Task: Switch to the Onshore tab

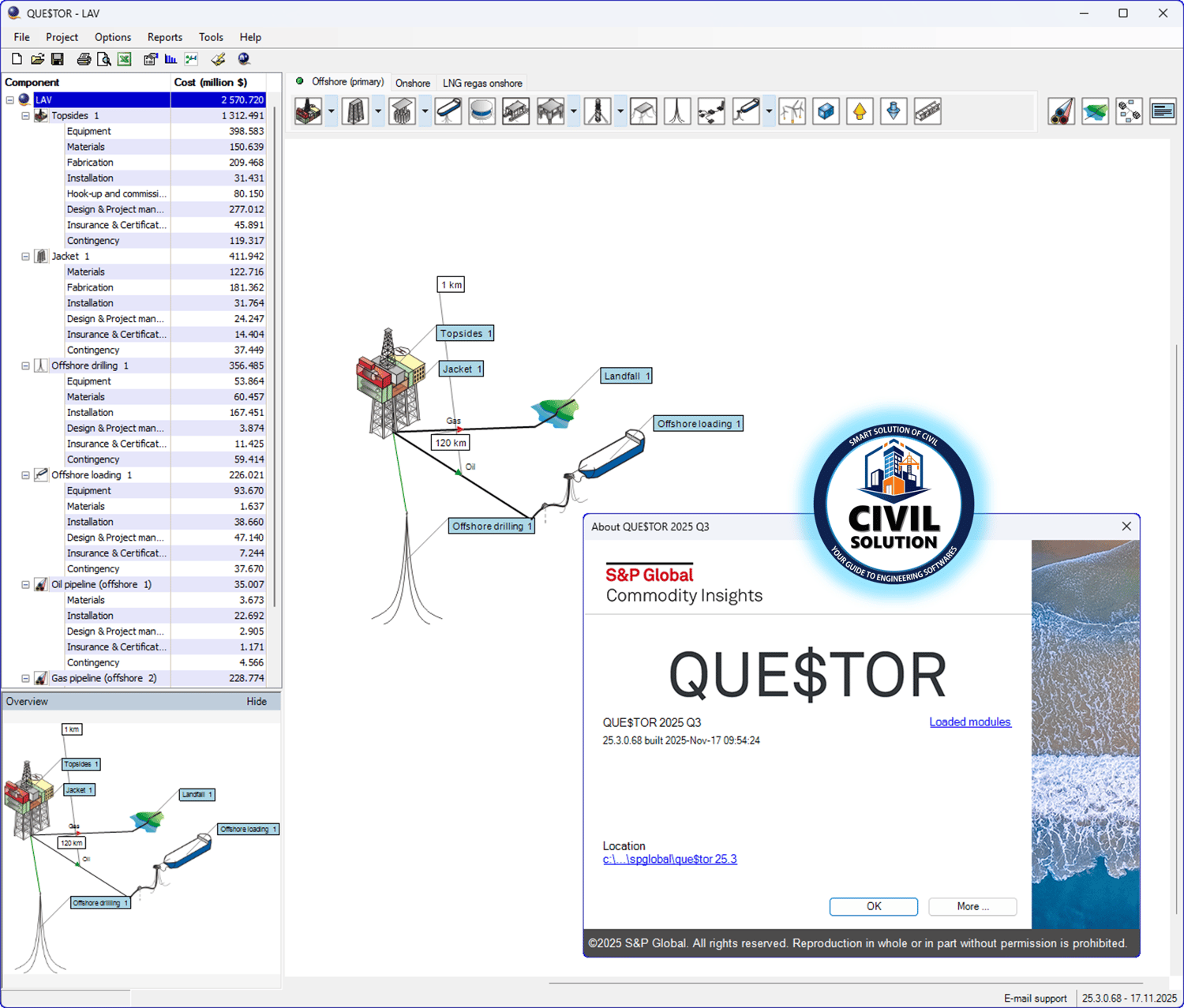Action: [x=413, y=83]
